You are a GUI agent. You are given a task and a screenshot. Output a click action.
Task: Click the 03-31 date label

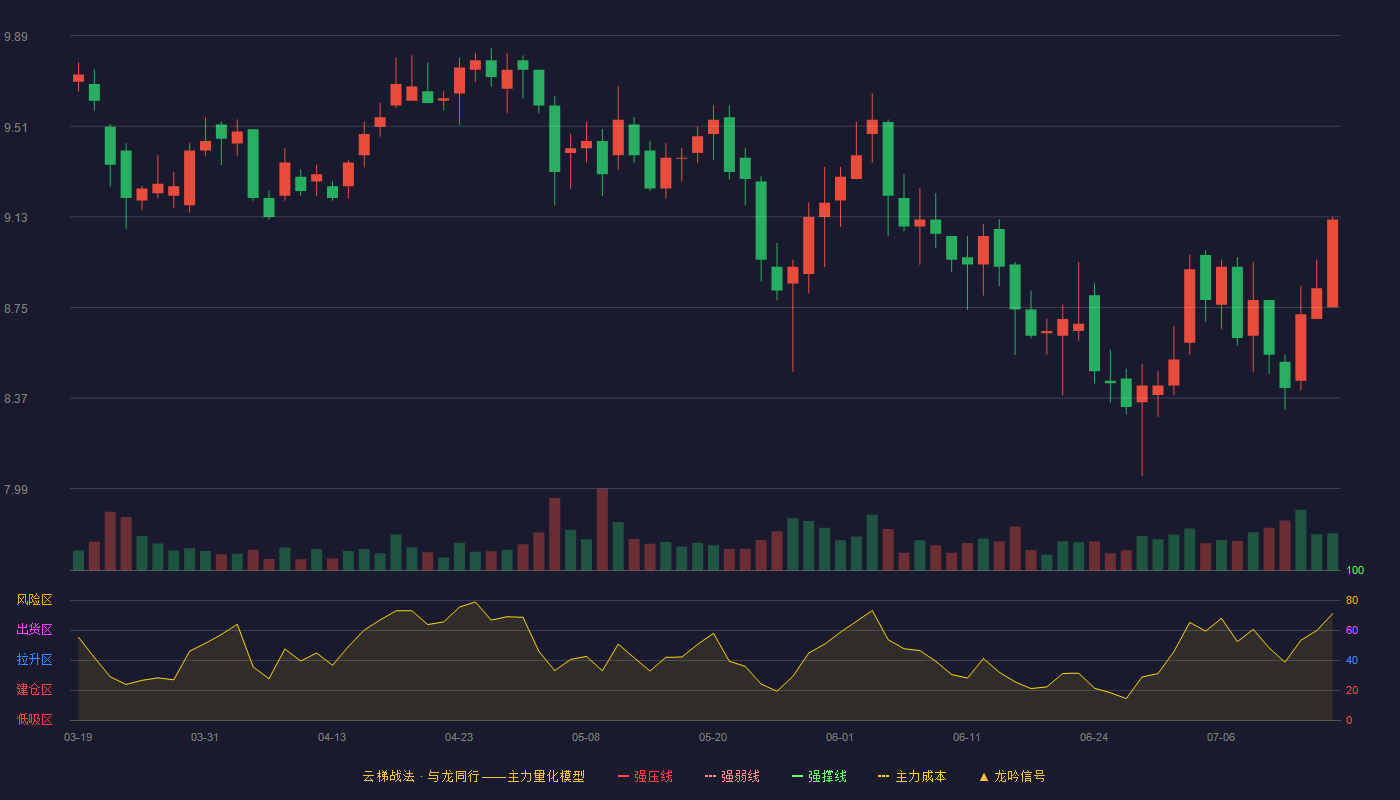(205, 737)
